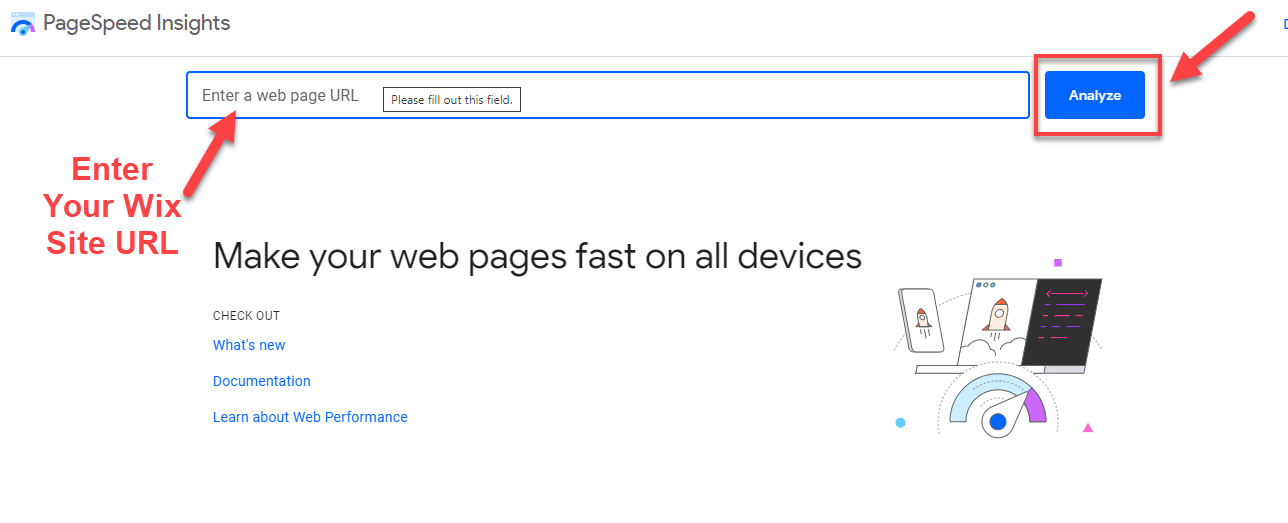Click the CHECK OUT label

click(246, 316)
